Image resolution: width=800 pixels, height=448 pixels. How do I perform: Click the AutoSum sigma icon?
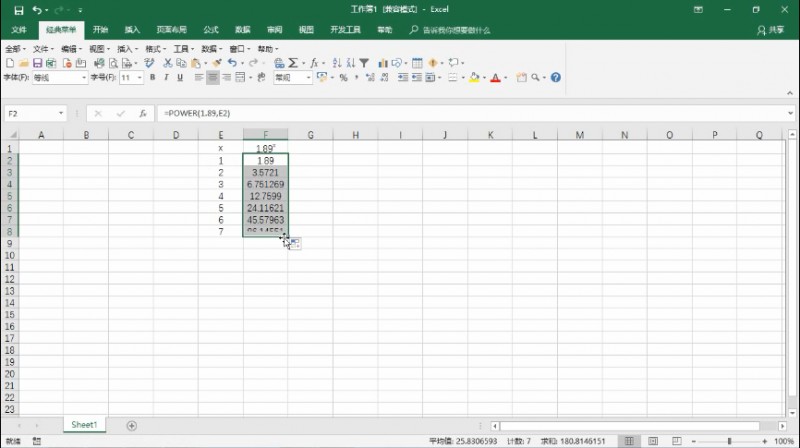293,63
